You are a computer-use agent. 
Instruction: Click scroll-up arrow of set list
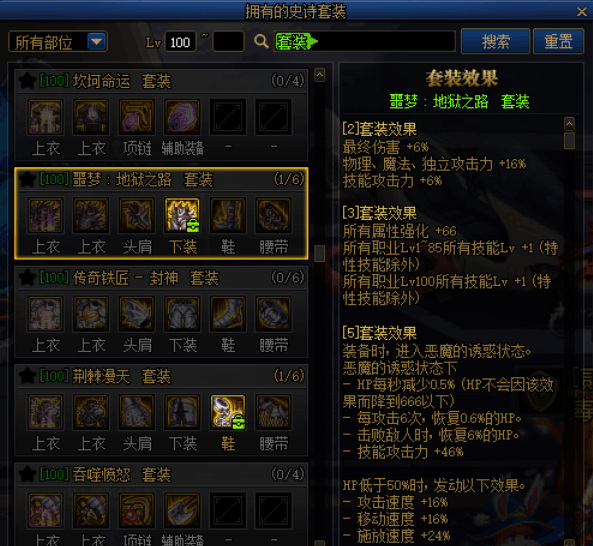320,75
